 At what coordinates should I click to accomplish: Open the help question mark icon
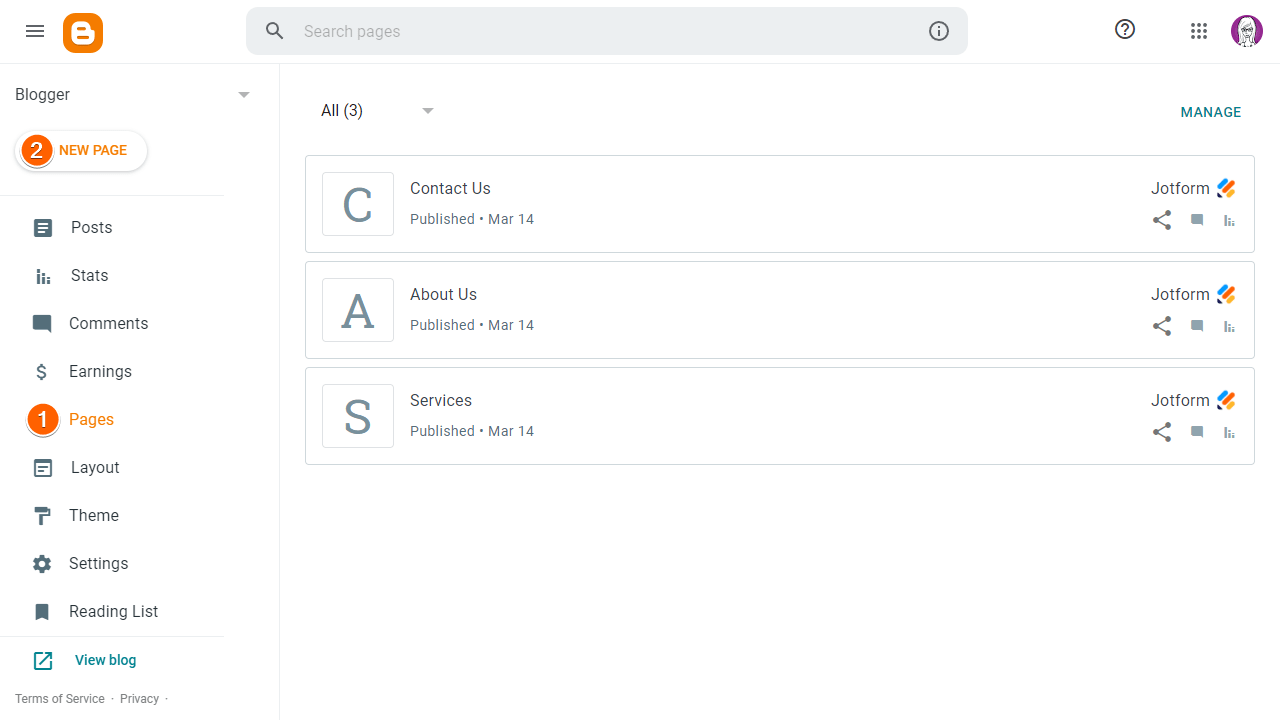1125,30
